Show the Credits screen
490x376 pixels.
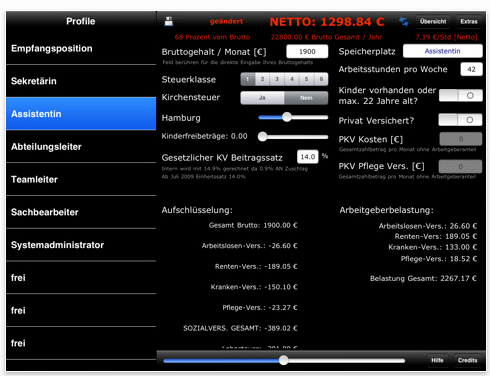tap(467, 360)
